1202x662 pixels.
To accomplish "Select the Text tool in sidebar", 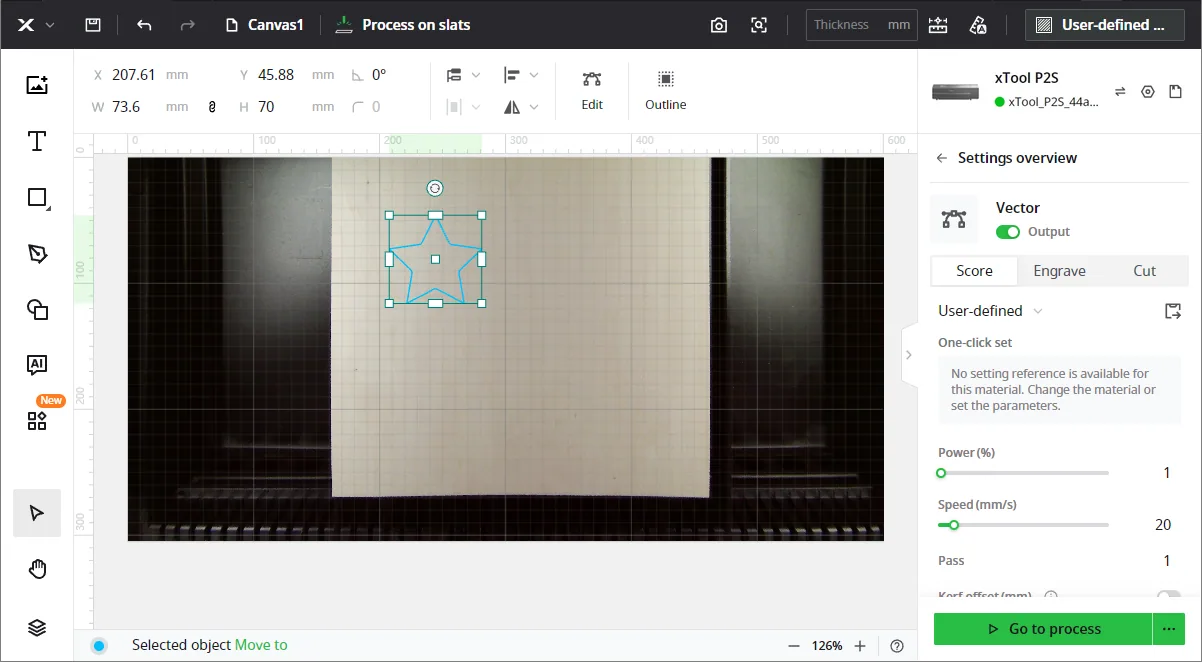I will click(37, 141).
